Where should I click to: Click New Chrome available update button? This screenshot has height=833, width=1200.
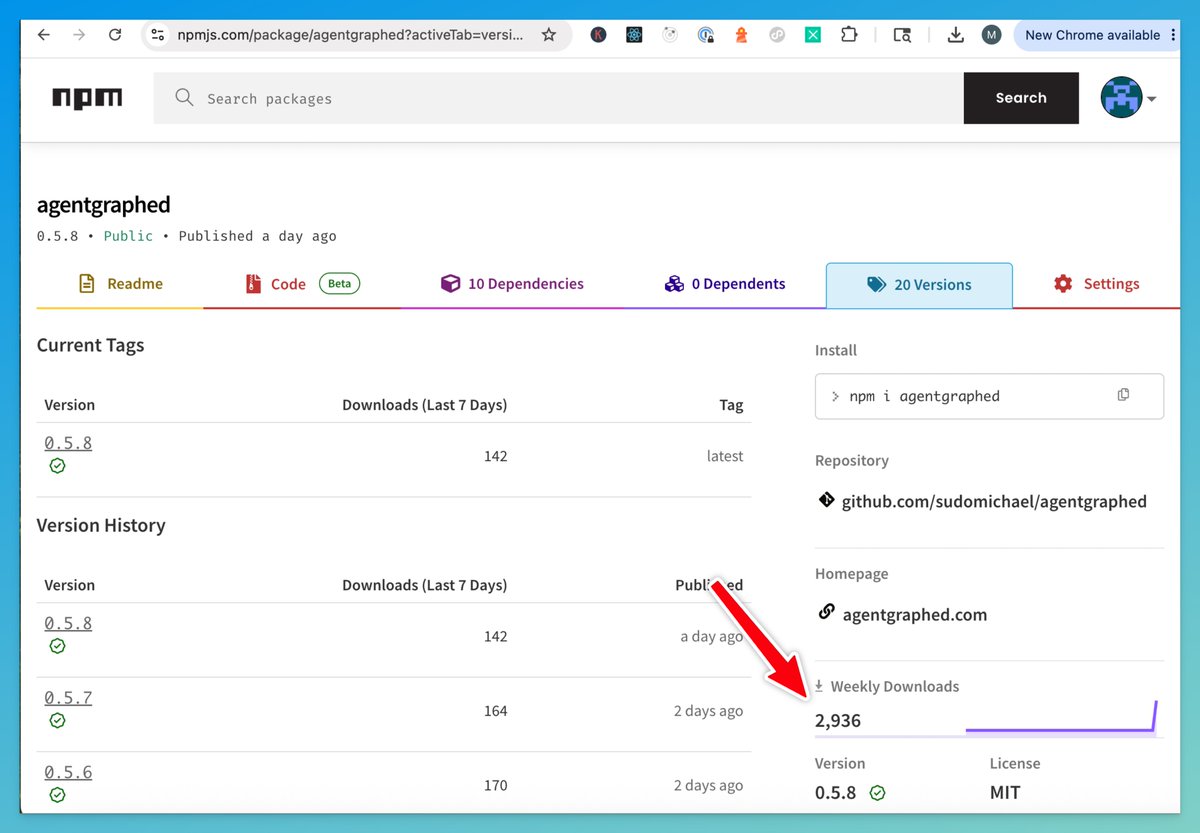1092,35
